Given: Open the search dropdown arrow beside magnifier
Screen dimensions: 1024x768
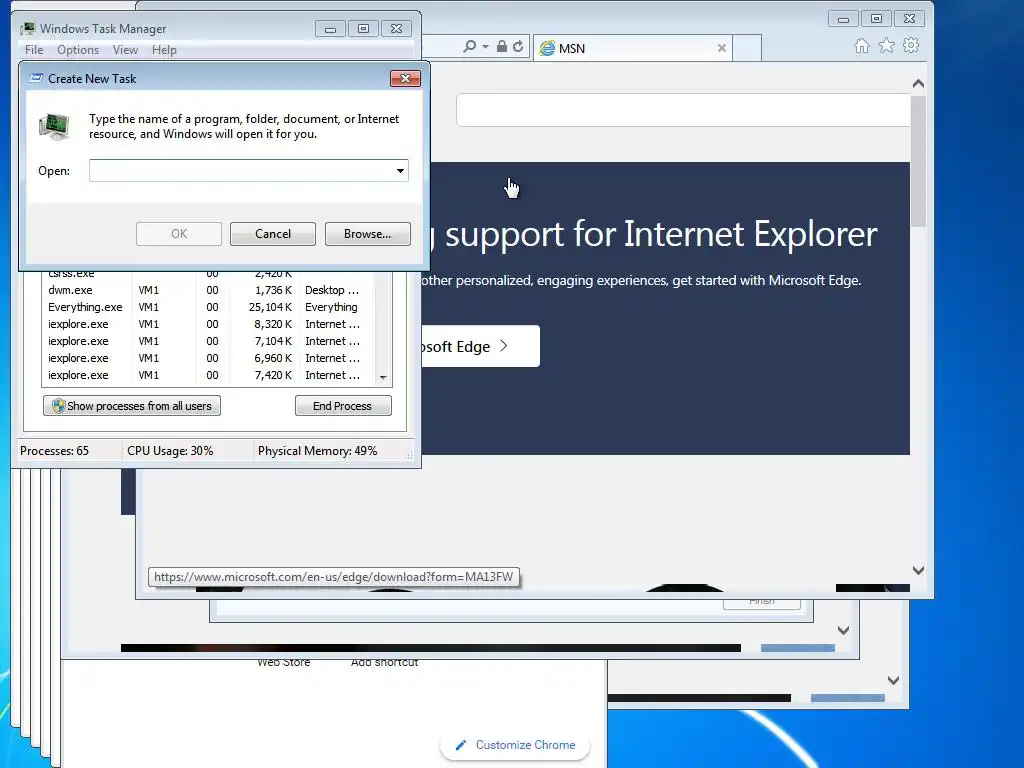Looking at the screenshot, I should click(485, 47).
